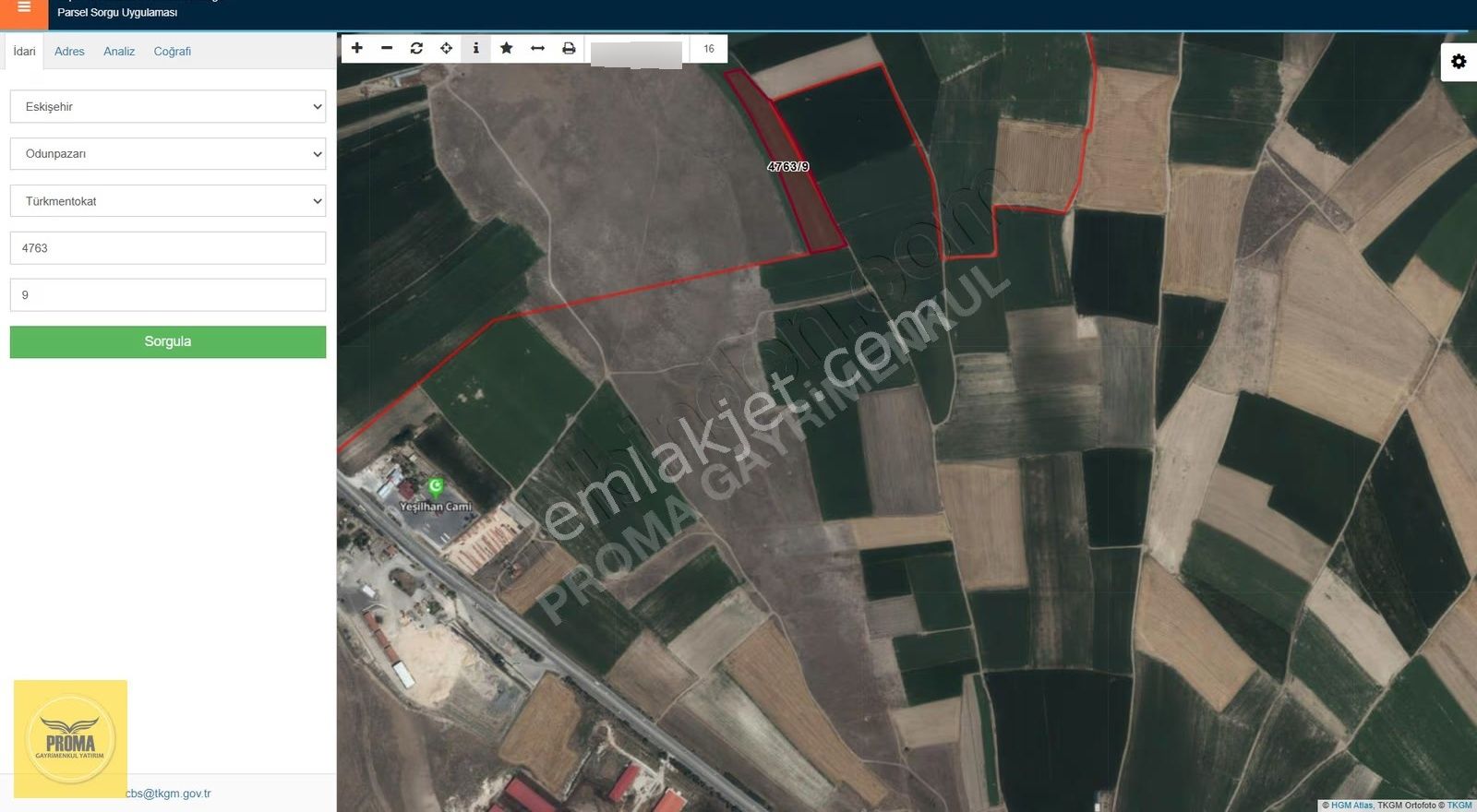Screen dimensions: 1477x812
Task: Open the hamburger menu button
Action: (24, 8)
